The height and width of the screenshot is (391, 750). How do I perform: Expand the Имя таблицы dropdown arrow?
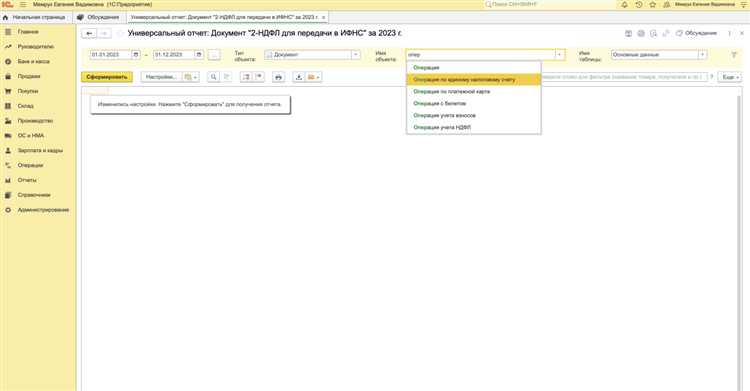702,55
